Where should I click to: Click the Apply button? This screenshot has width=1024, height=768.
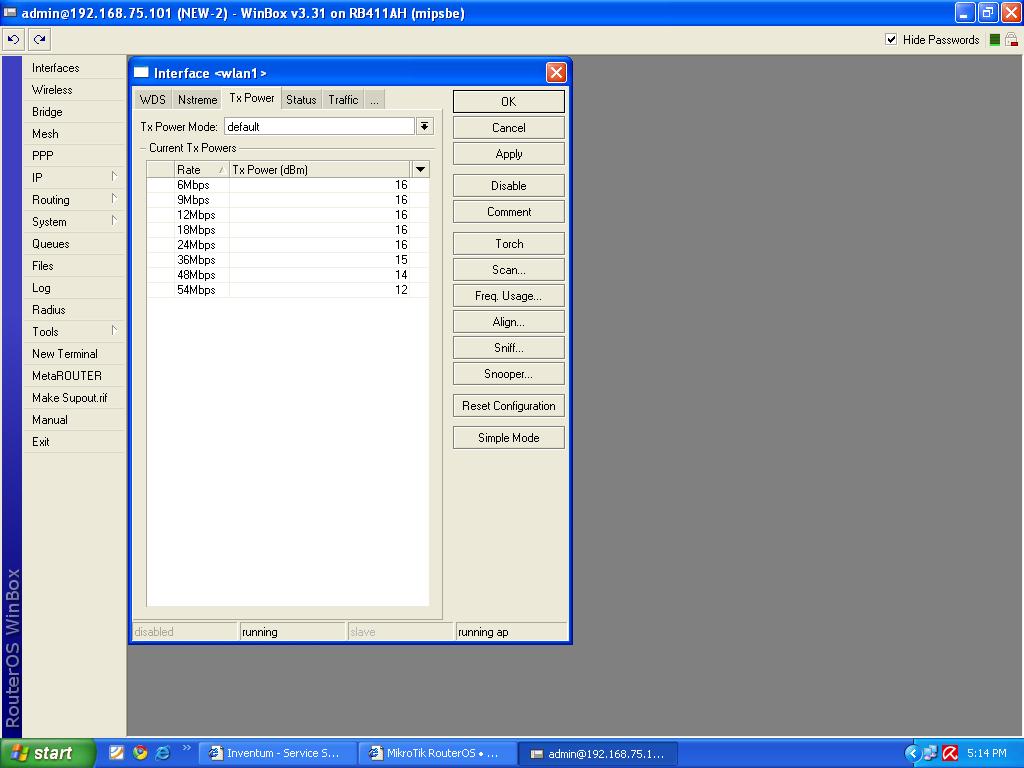(509, 154)
